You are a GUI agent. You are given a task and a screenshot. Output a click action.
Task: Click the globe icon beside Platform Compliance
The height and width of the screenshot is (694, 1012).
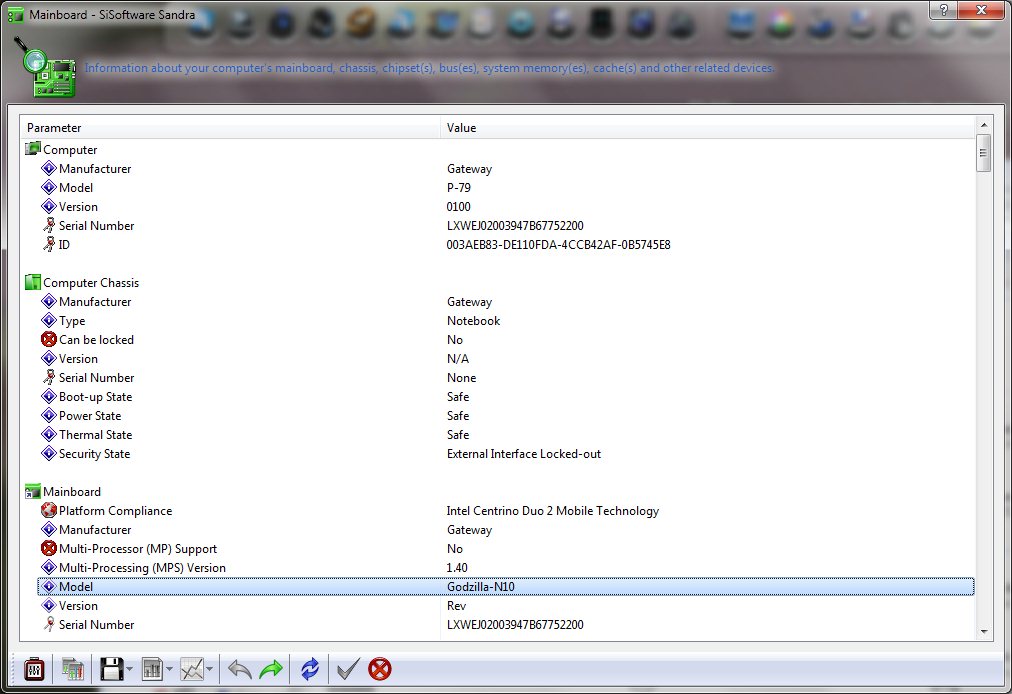coord(48,511)
